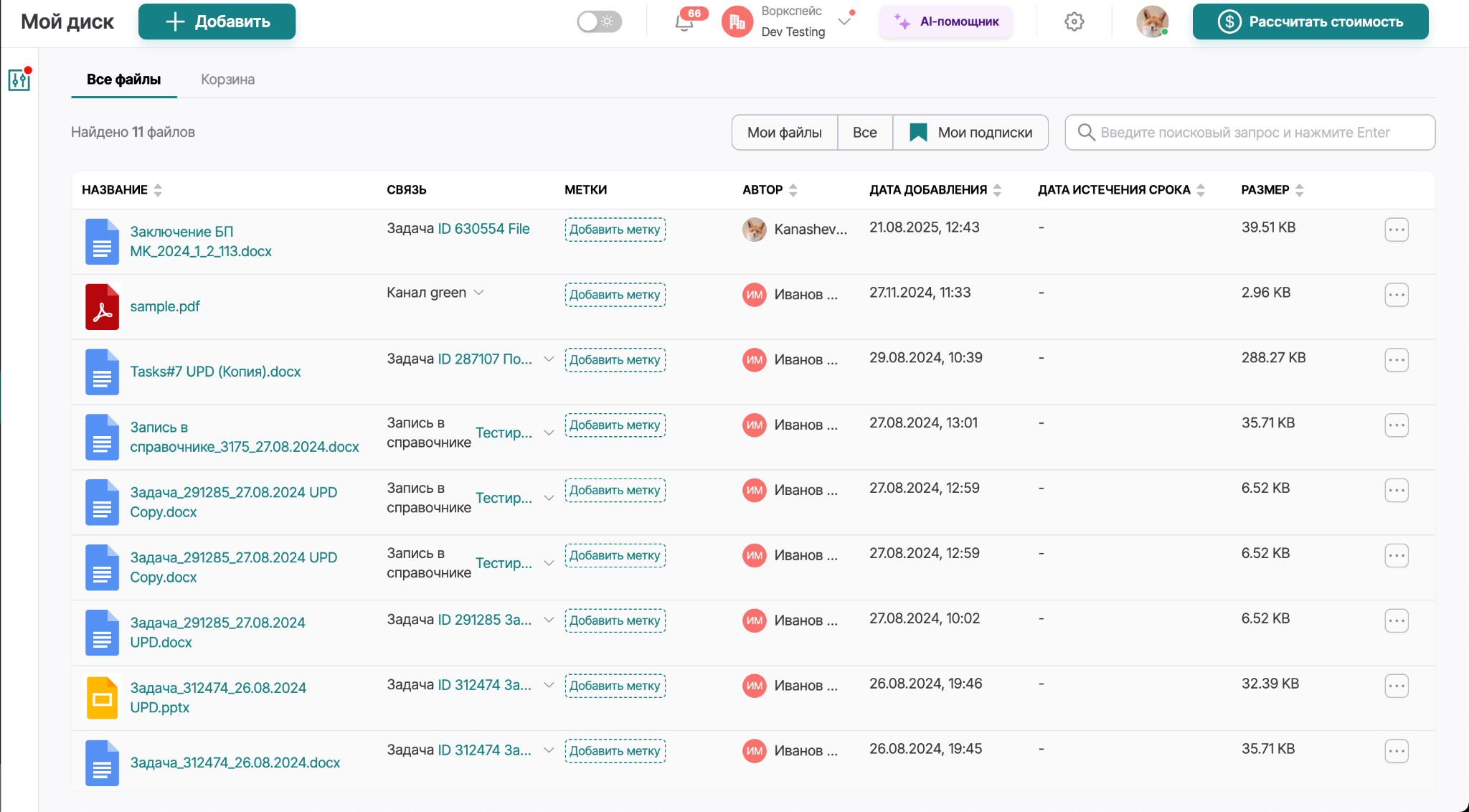Sort by РАЗМЕР column arrows
Screen dimensions: 1469x812
click(x=1299, y=190)
